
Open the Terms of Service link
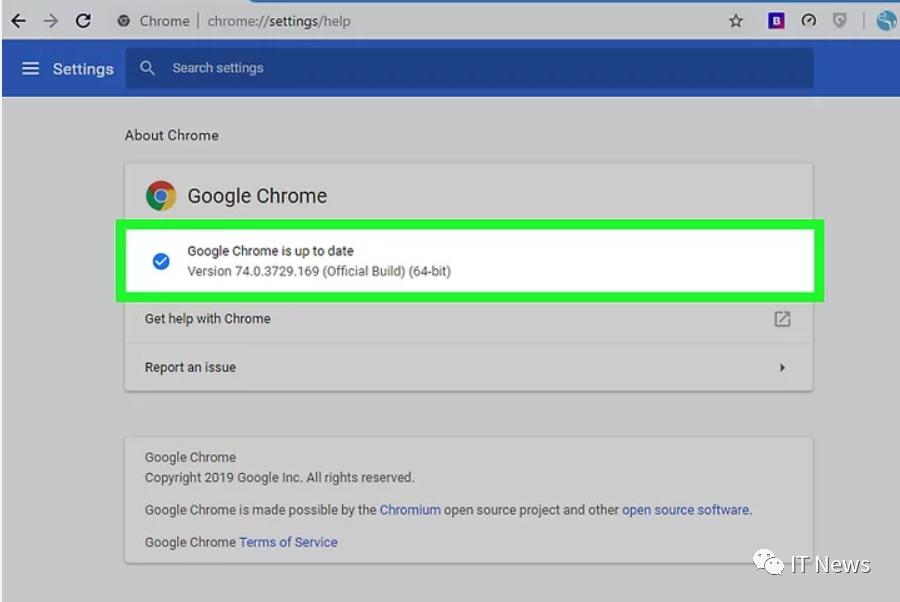coord(288,542)
